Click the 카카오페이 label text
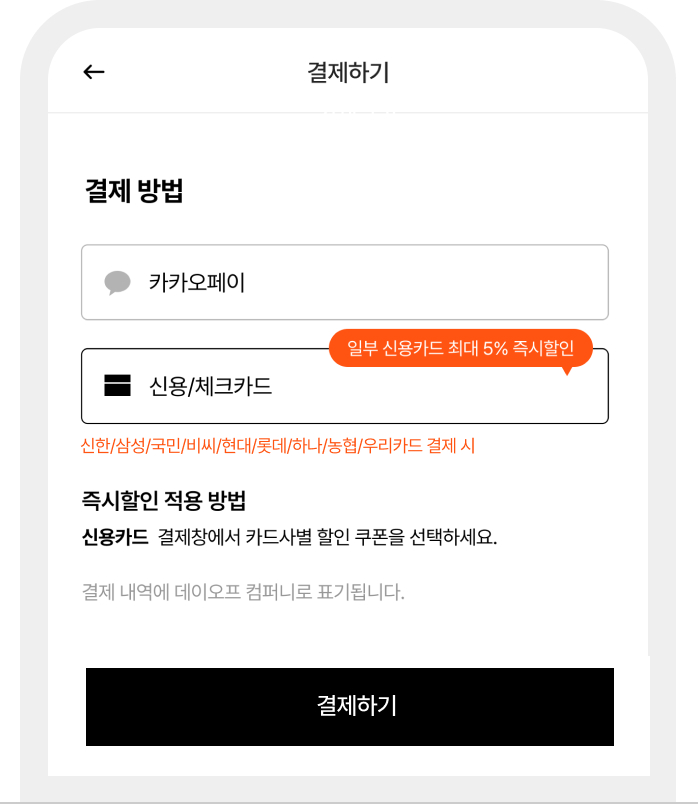Image resolution: width=698 pixels, height=804 pixels. [197, 283]
